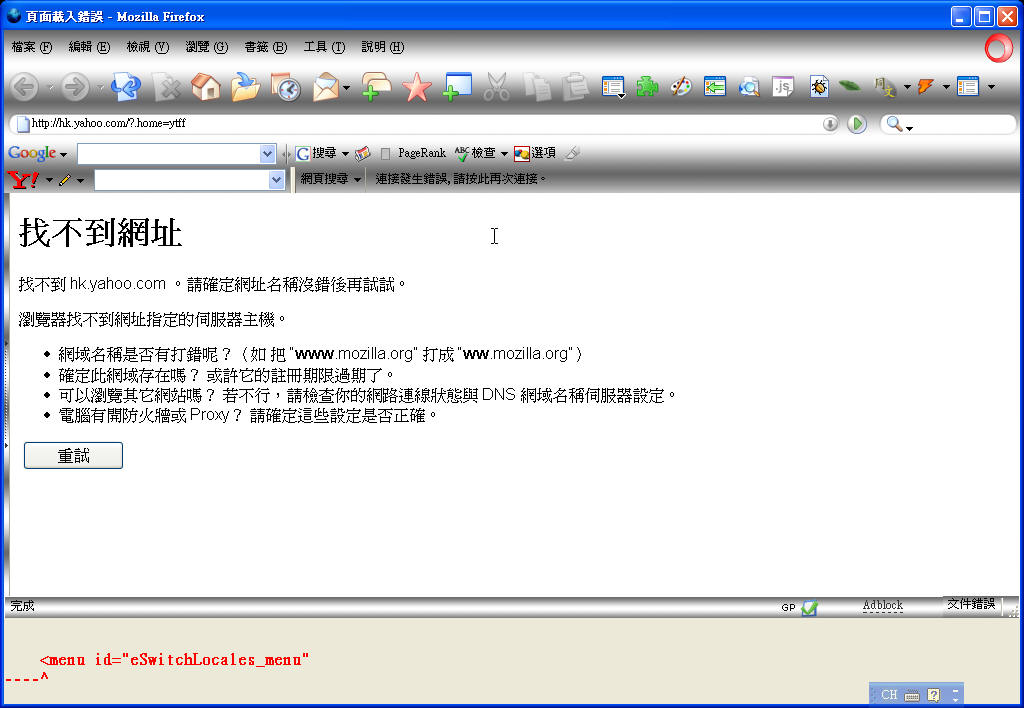Viewport: 1024px width, 708px height.
Task: Open the 搜尋 dropdown arrow
Action: point(345,153)
